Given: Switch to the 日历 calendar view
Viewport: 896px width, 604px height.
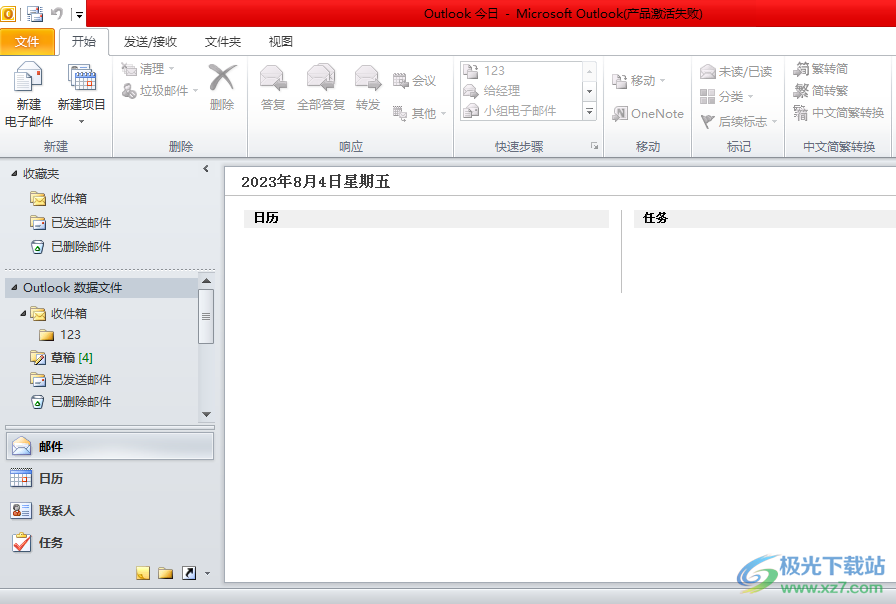Looking at the screenshot, I should 110,478.
